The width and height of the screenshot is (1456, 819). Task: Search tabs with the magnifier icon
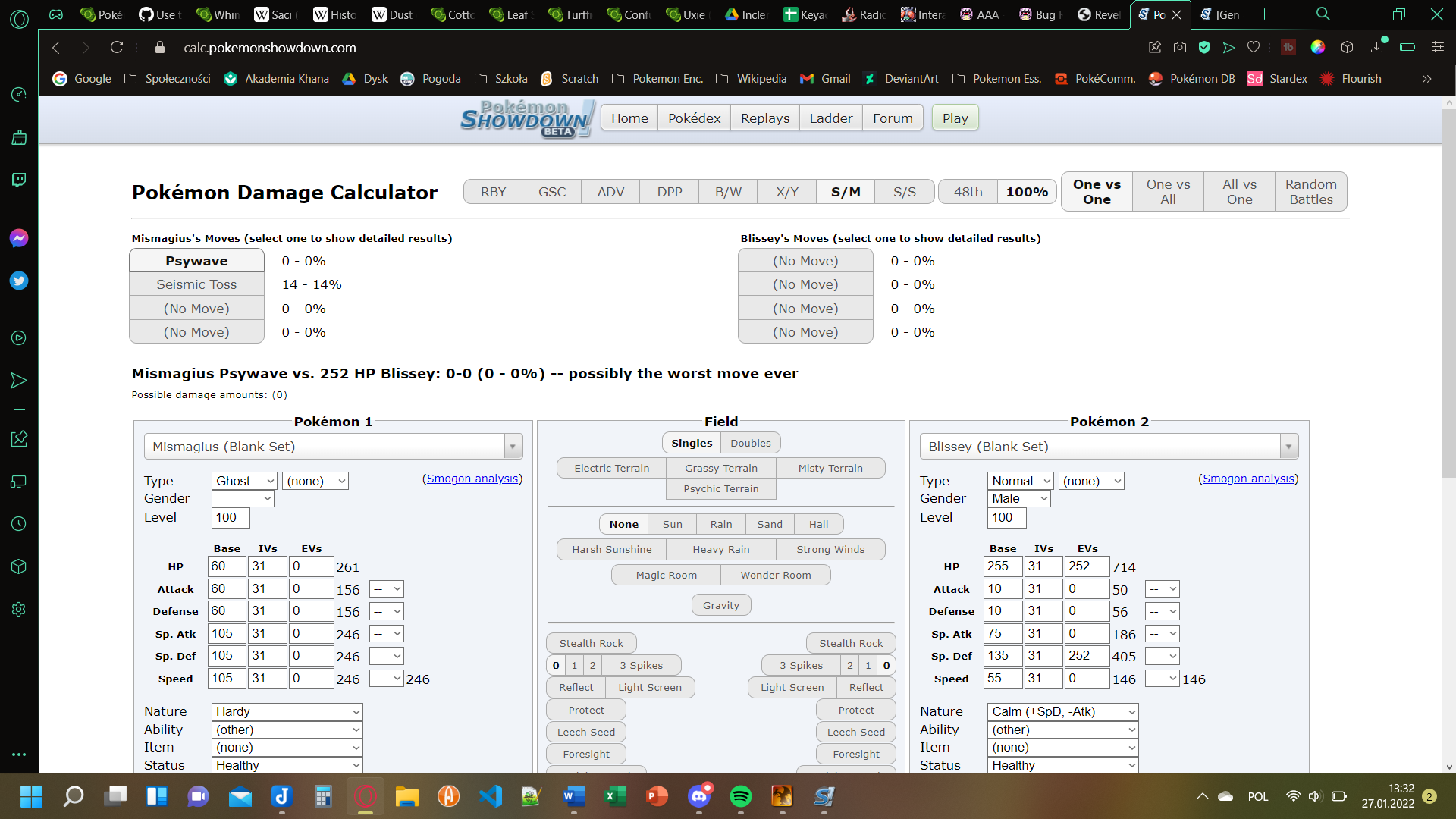coord(1323,14)
